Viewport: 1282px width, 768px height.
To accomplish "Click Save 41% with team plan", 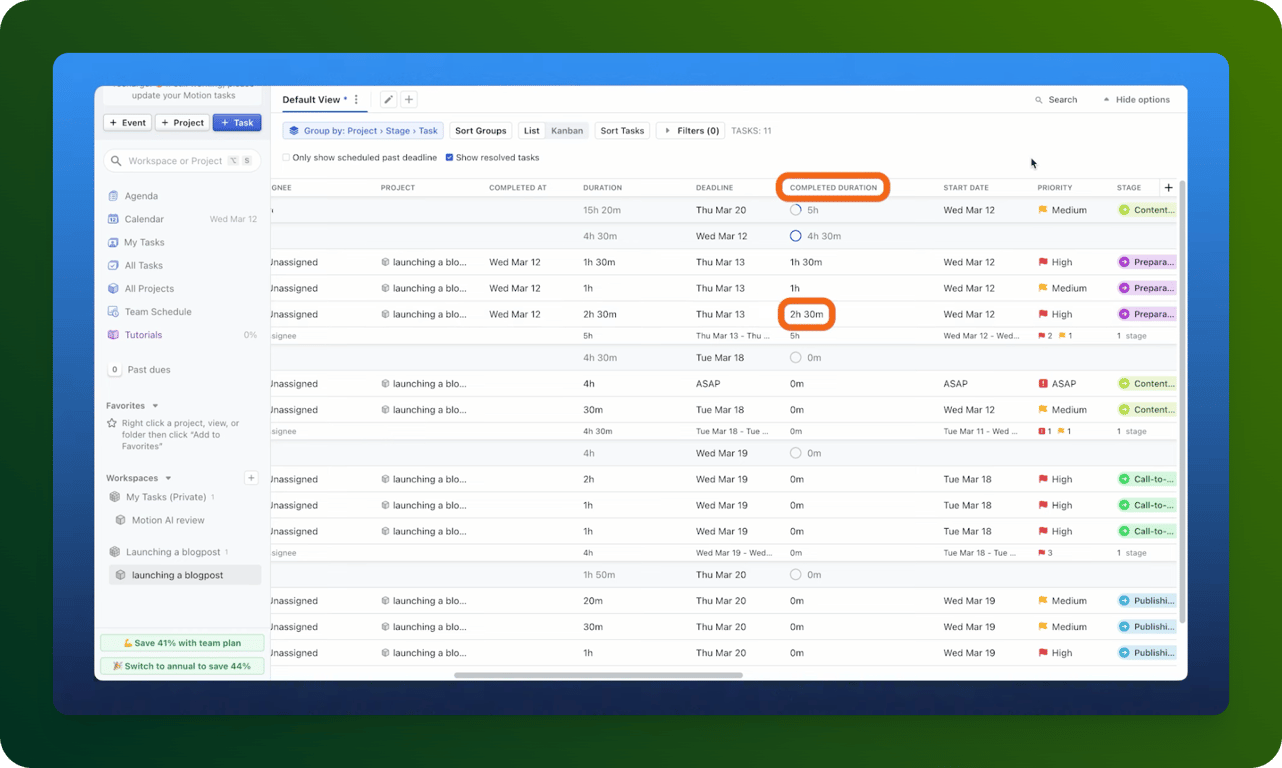I will [182, 643].
